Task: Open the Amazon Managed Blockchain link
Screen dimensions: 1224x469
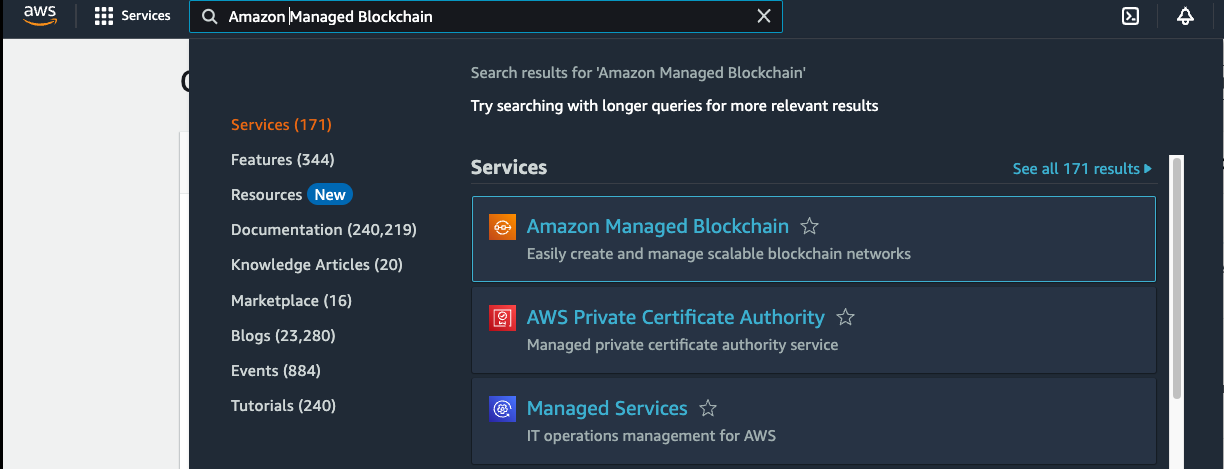Action: coord(658,227)
